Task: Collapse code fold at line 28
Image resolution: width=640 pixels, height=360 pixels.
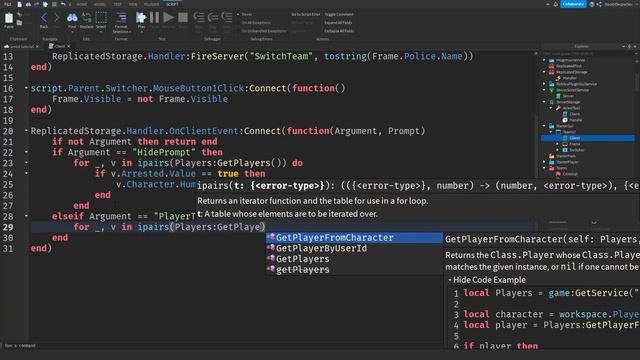Action: [x=26, y=216]
